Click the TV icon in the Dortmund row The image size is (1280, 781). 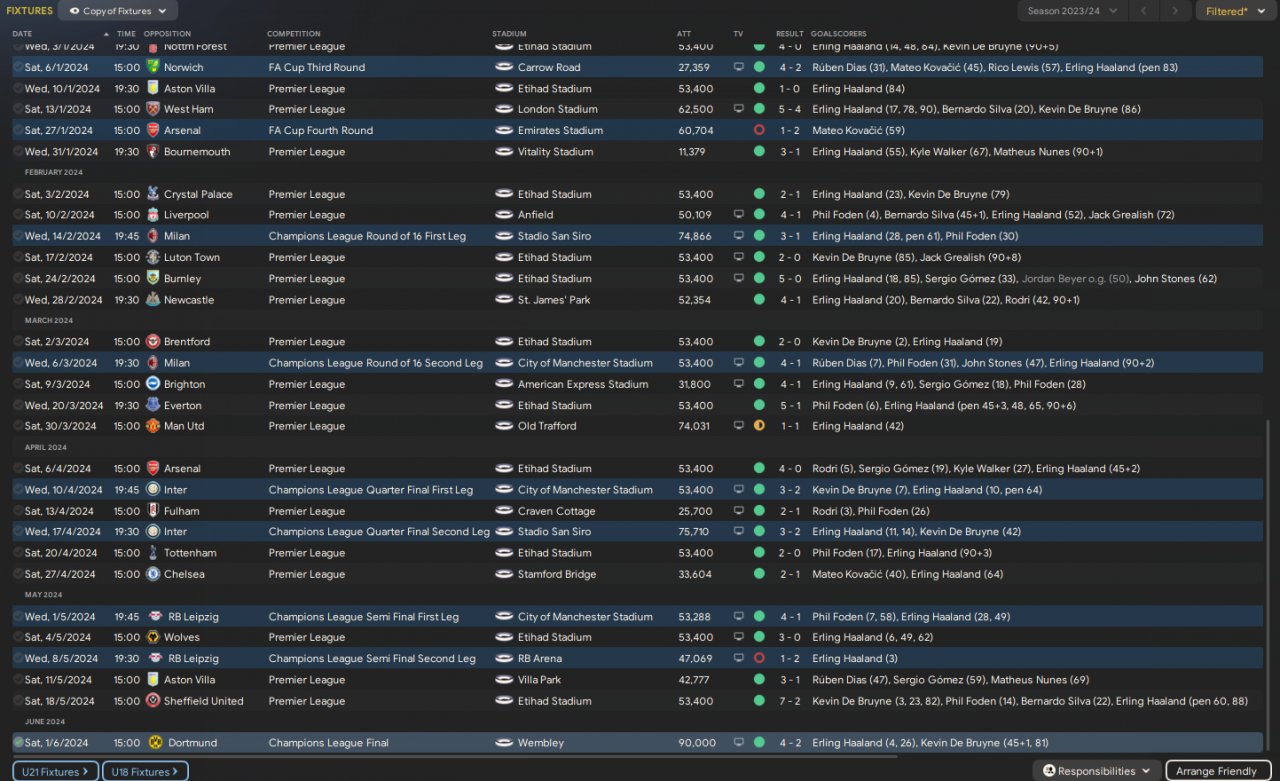pos(739,743)
